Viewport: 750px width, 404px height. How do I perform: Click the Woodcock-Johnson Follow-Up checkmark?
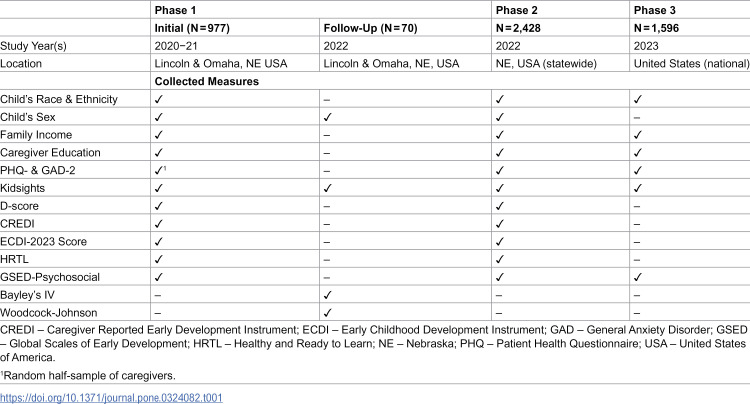point(328,313)
